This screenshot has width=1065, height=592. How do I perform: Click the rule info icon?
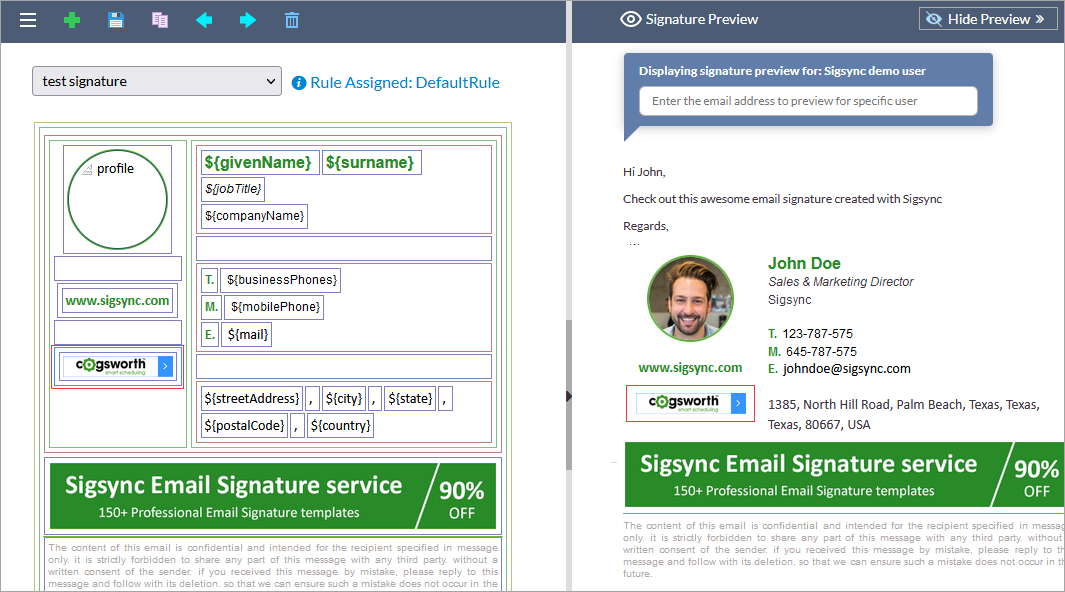(x=298, y=83)
